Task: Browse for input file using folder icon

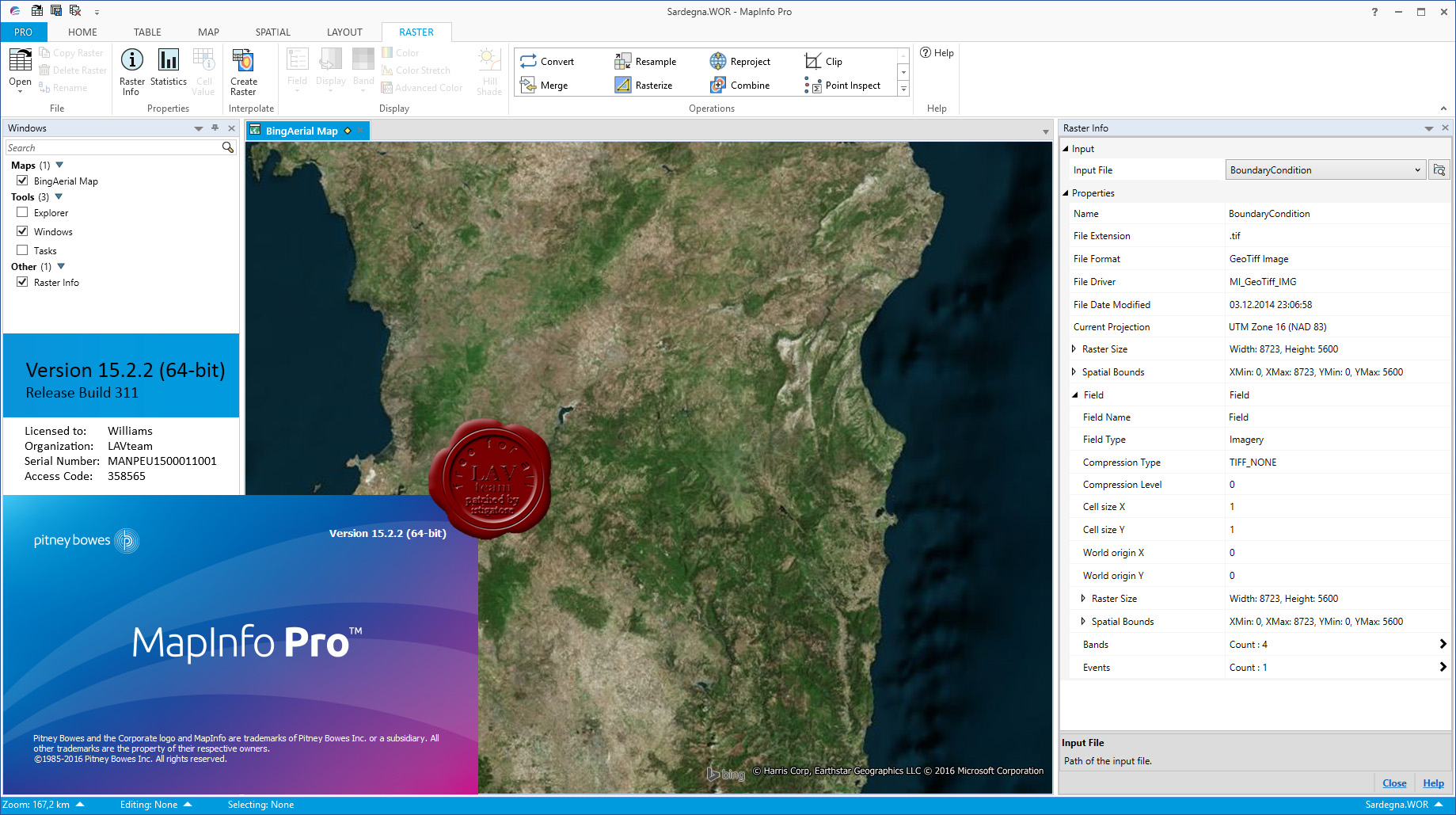Action: click(x=1439, y=169)
